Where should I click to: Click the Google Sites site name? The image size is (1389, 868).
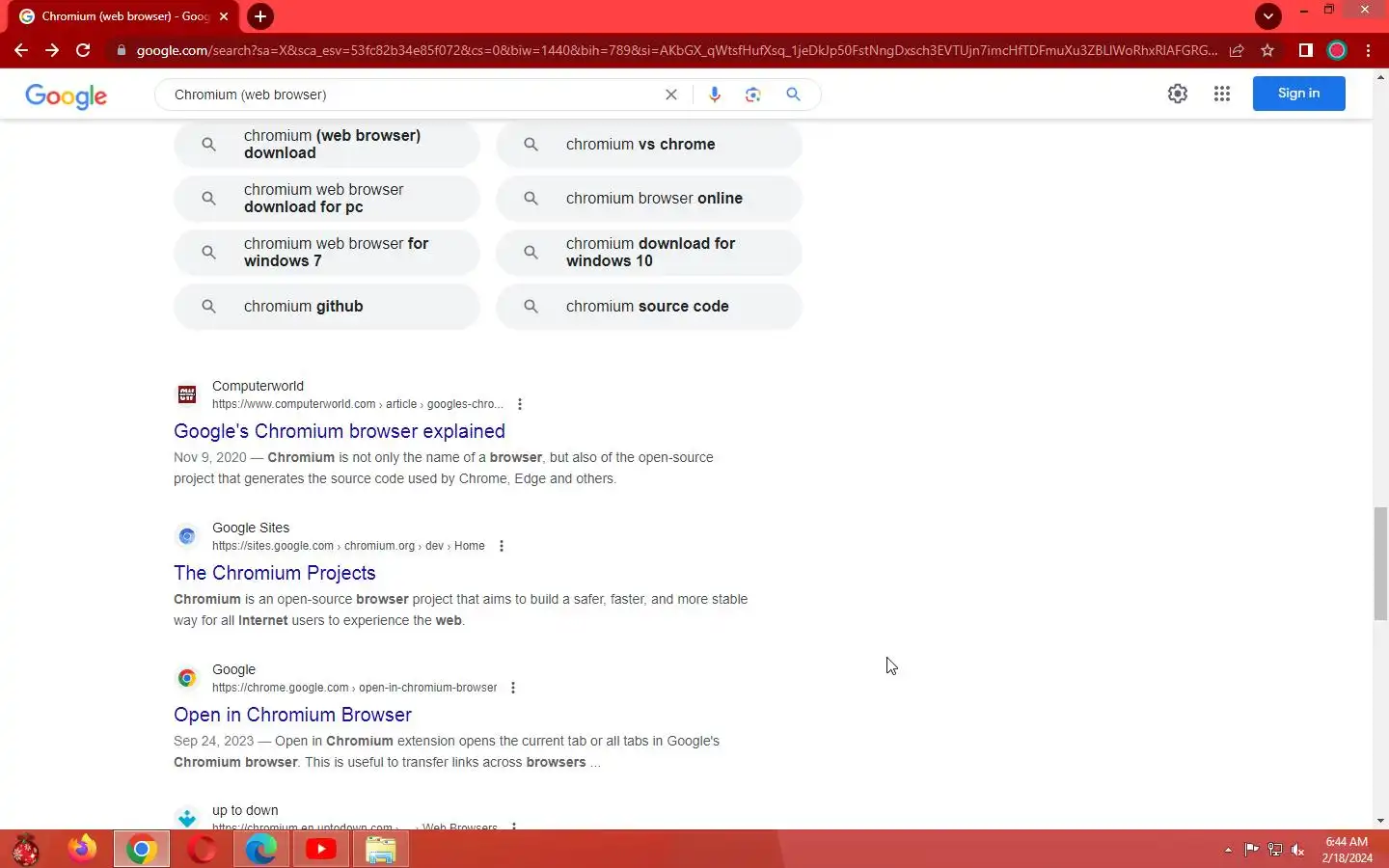pos(251,528)
